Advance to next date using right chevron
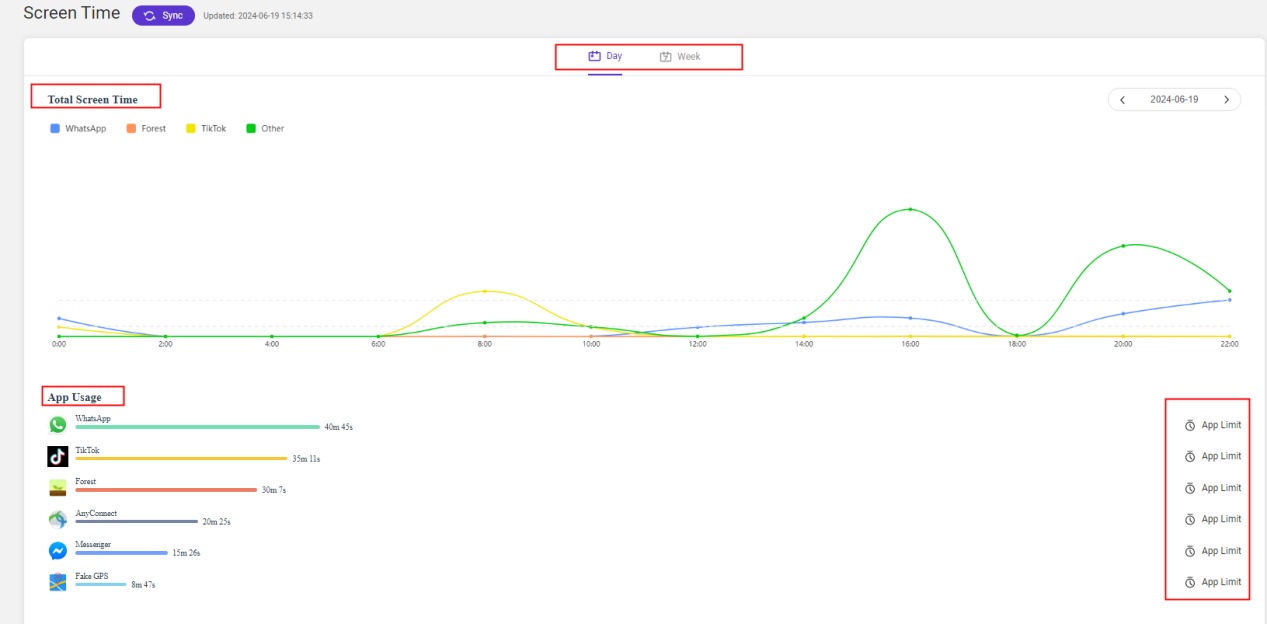The width and height of the screenshot is (1267, 624). pos(1227,100)
